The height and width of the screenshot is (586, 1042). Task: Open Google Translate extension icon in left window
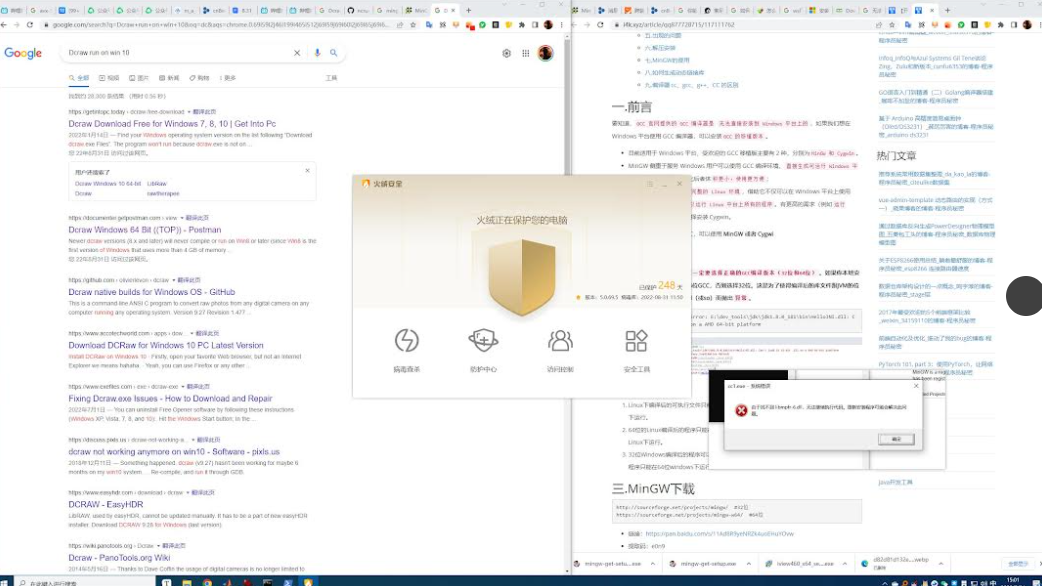click(x=429, y=25)
